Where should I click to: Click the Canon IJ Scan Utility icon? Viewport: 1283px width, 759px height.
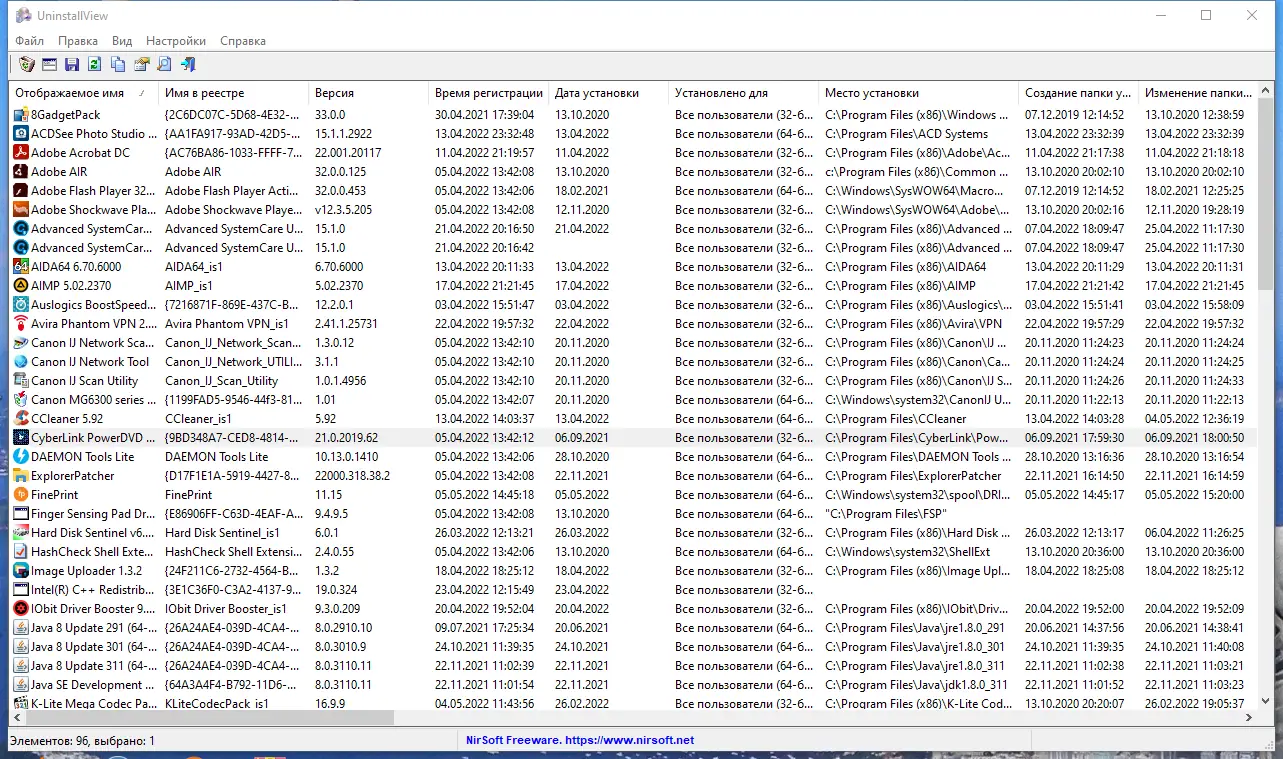click(x=21, y=381)
